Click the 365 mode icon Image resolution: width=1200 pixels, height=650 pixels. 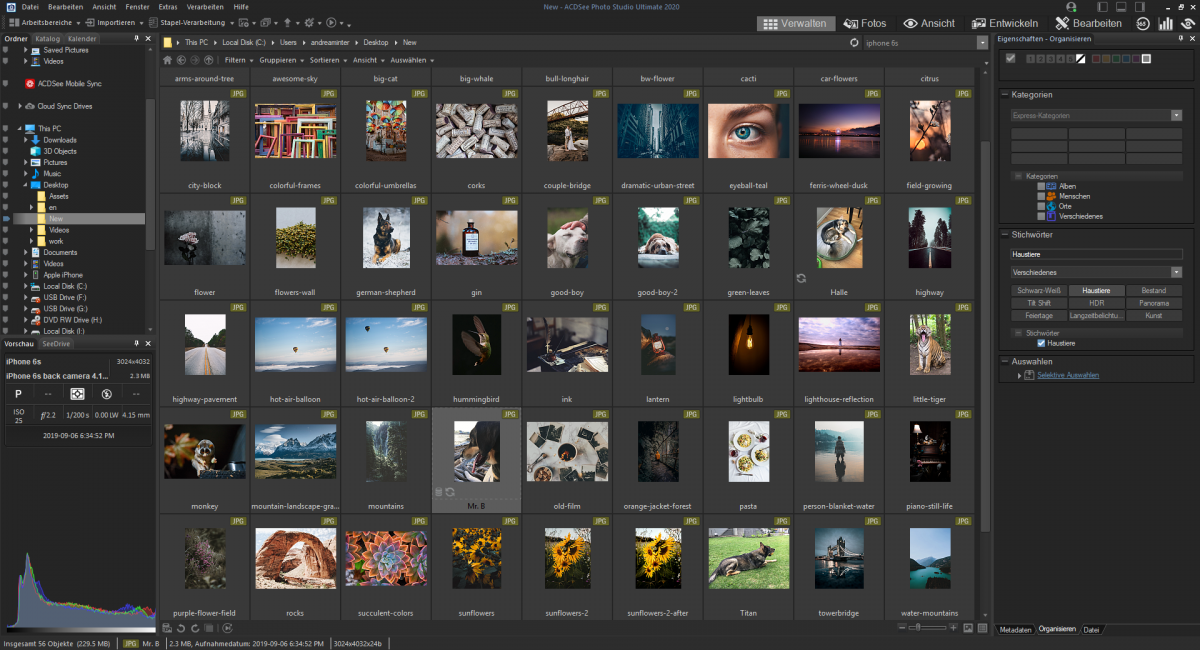pyautogui.click(x=1142, y=23)
